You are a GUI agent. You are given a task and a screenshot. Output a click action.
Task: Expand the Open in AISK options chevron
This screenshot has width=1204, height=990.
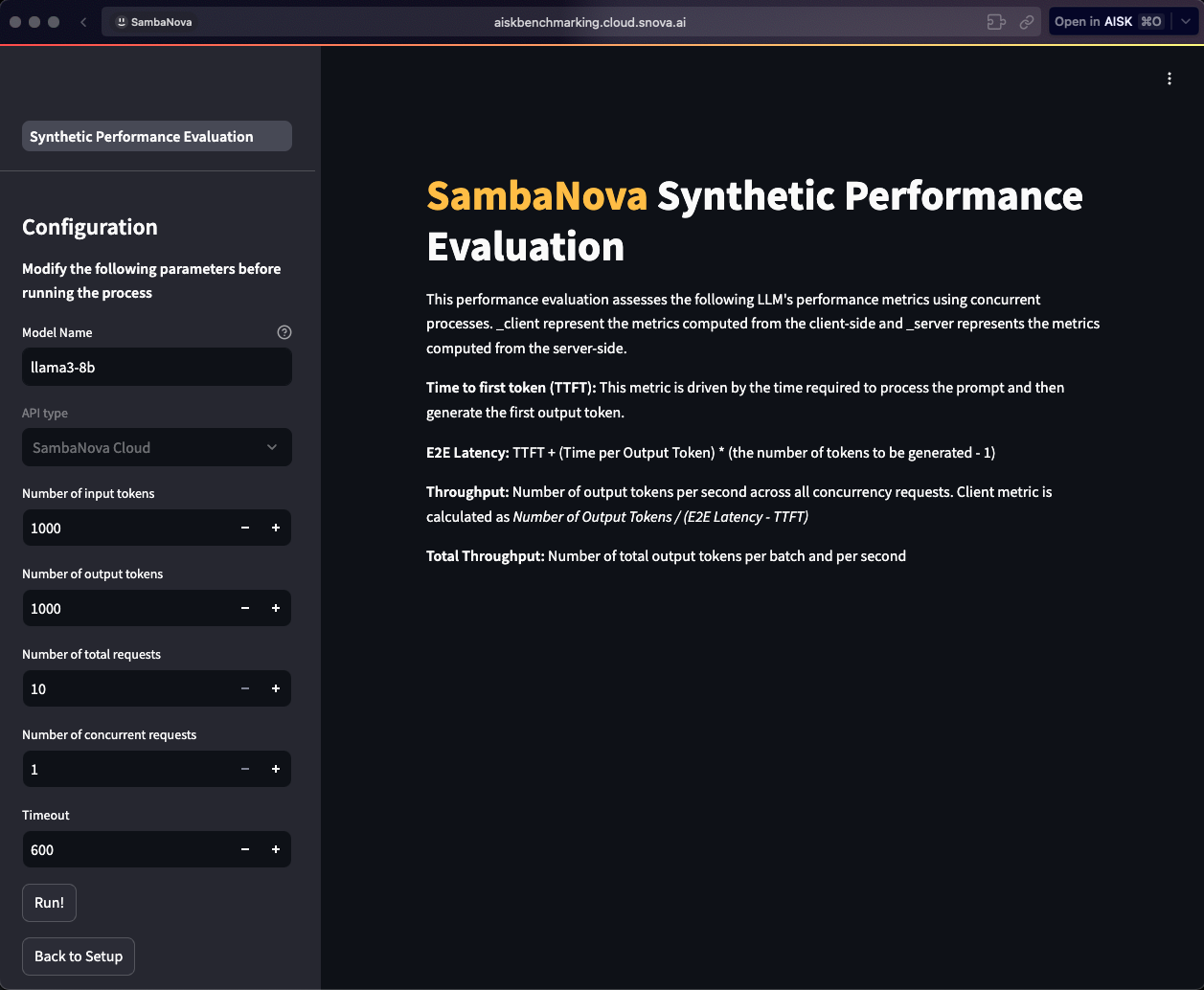[1185, 21]
